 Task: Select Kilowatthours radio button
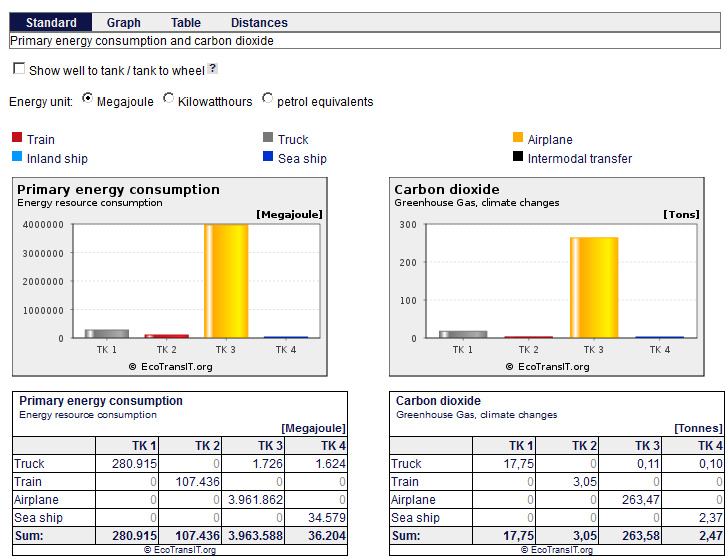click(168, 99)
